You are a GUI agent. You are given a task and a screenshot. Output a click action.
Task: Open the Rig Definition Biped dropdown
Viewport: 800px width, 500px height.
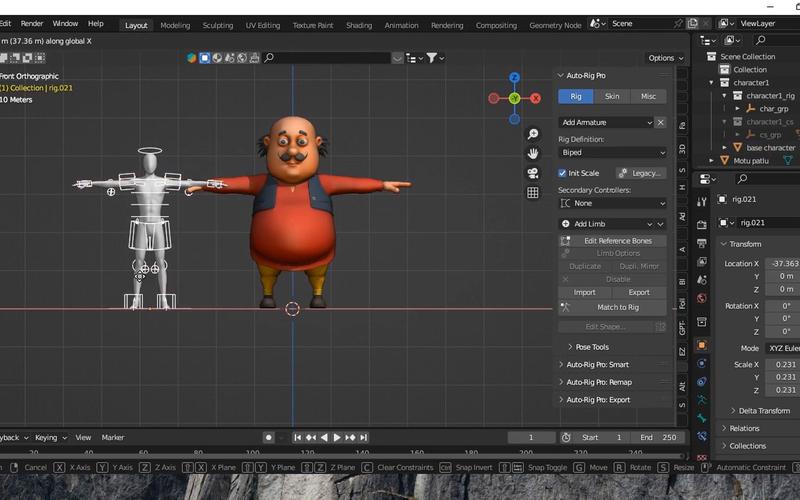click(612, 153)
